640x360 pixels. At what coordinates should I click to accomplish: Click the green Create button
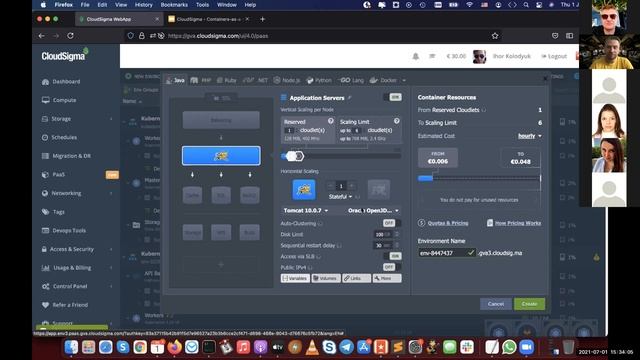tap(529, 304)
